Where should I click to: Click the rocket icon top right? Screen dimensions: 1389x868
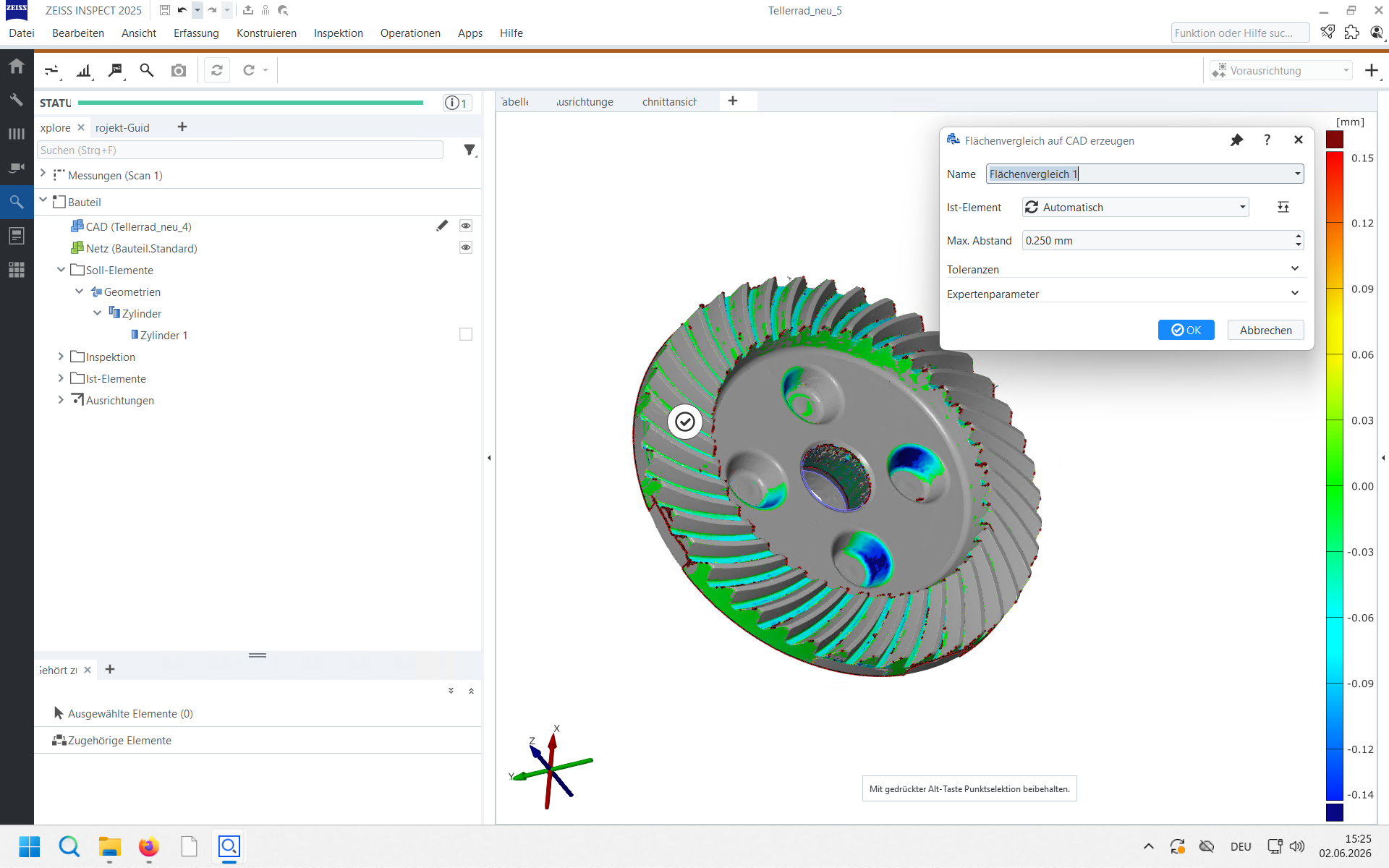coord(1328,33)
